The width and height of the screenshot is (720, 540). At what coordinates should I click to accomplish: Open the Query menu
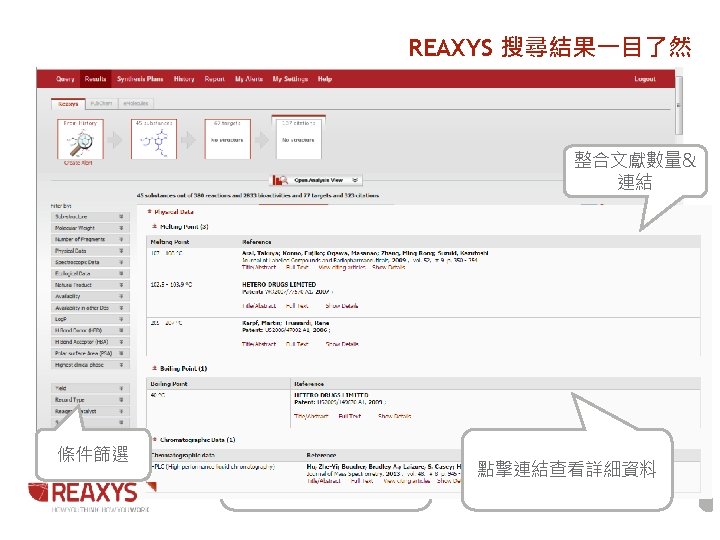[65, 79]
